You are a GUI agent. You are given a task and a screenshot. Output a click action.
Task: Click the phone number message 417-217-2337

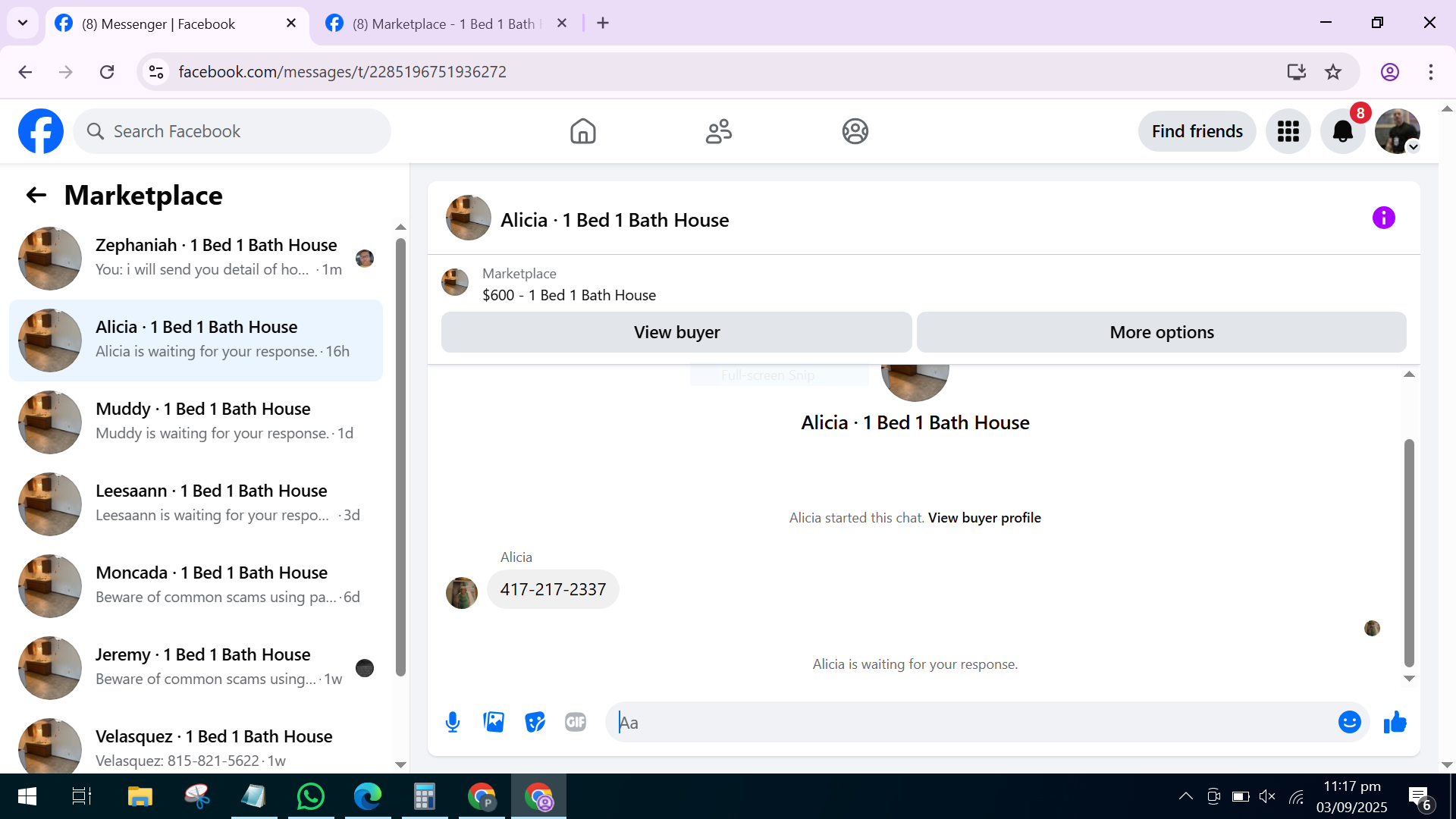(553, 589)
